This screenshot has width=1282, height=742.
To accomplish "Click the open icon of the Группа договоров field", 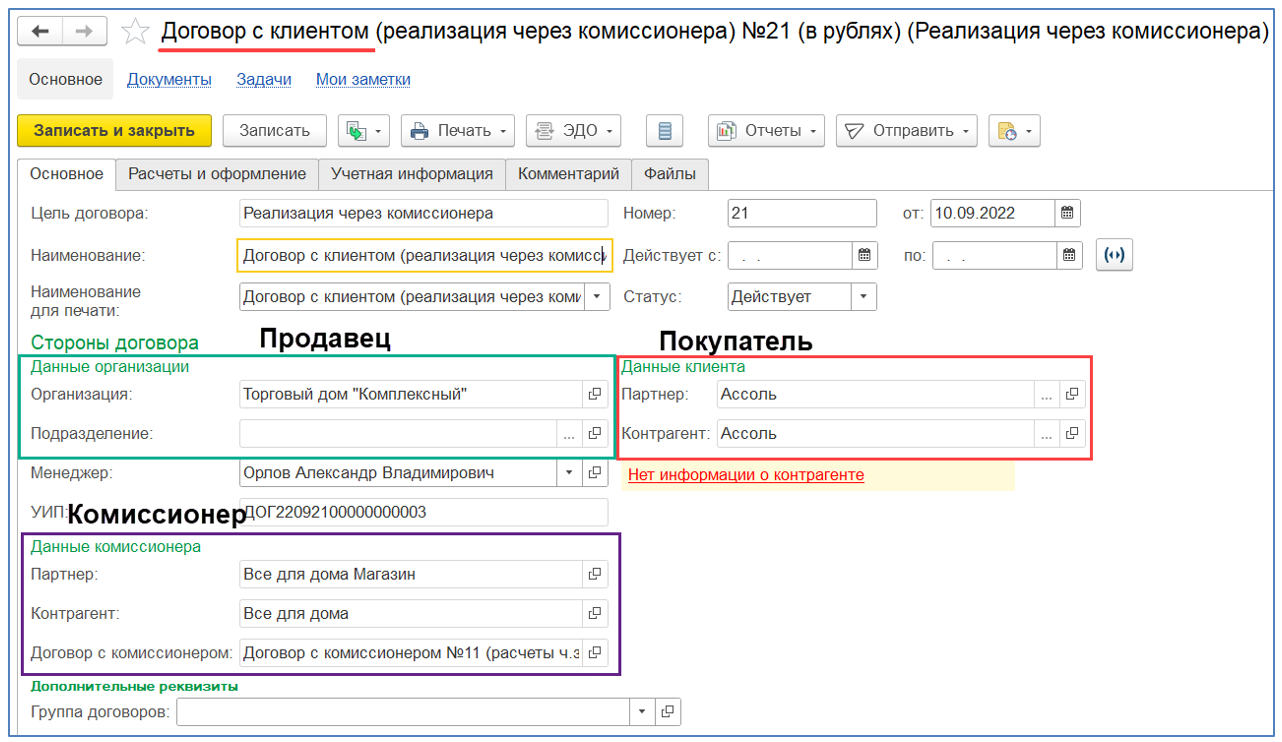I will [668, 712].
